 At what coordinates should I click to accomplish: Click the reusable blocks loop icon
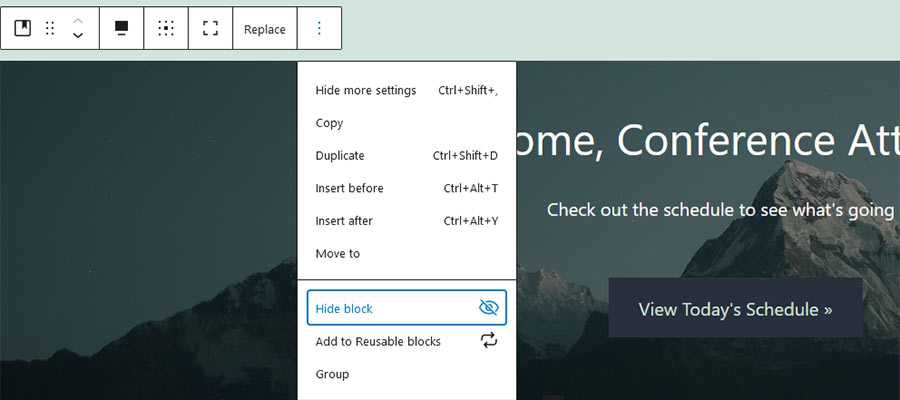point(488,341)
